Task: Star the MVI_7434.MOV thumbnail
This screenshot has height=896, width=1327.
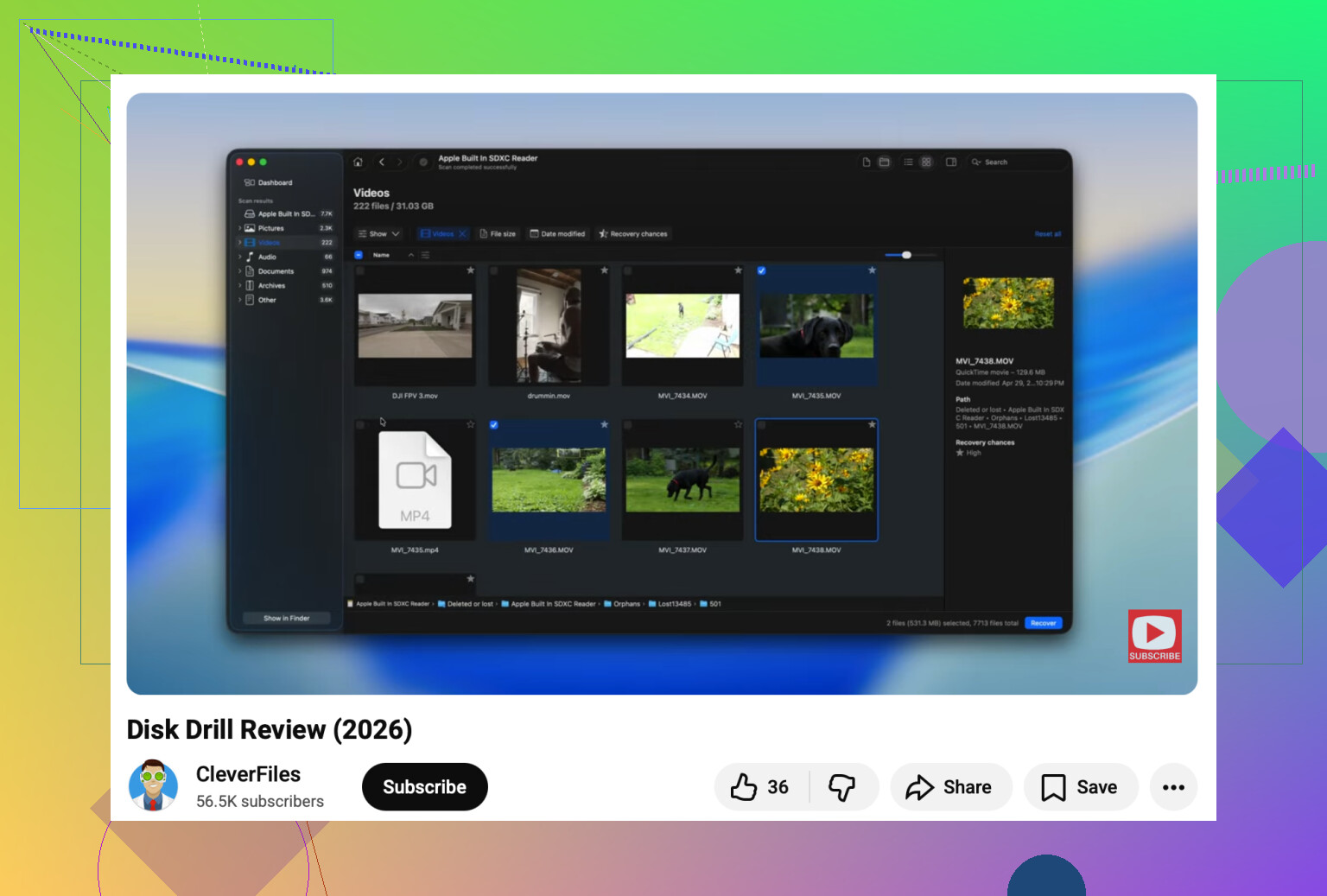Action: pyautogui.click(x=738, y=270)
